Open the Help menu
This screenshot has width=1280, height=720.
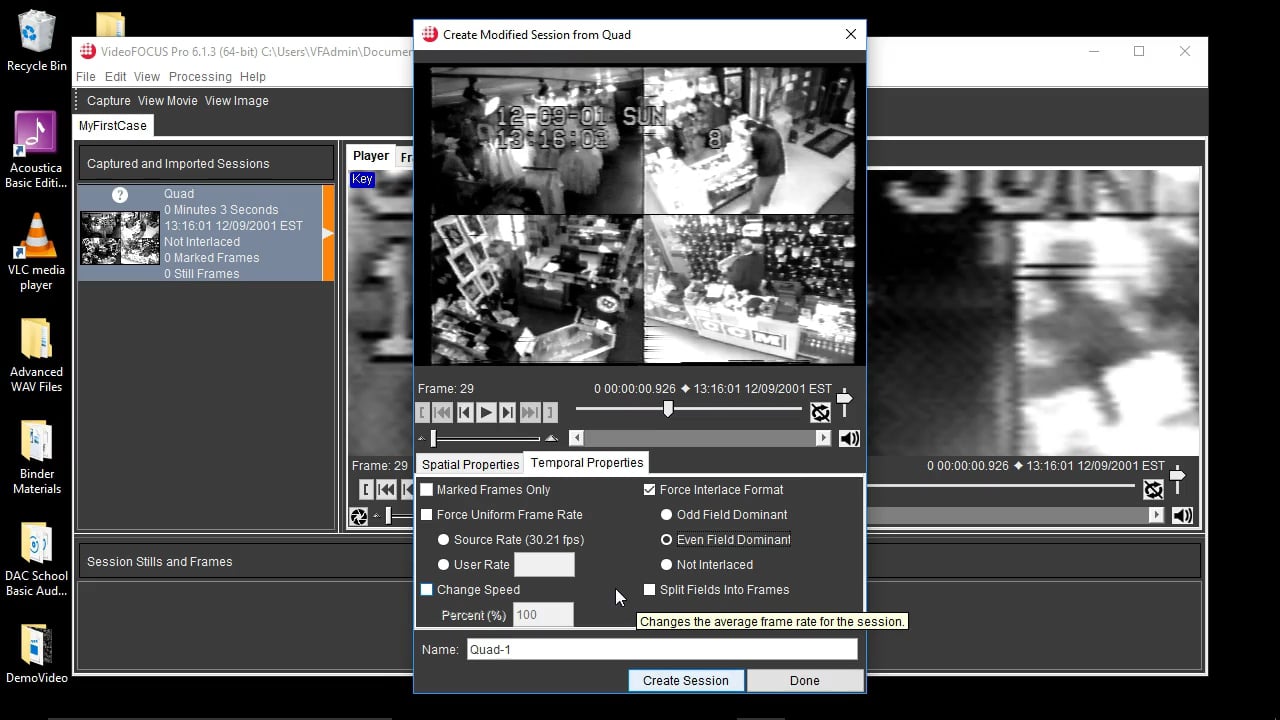(253, 77)
